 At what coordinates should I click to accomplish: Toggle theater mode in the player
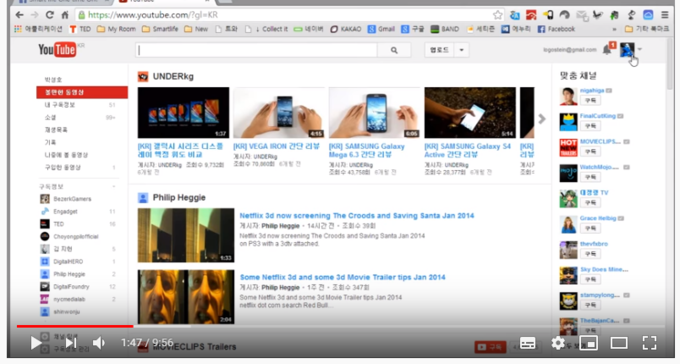click(x=619, y=343)
